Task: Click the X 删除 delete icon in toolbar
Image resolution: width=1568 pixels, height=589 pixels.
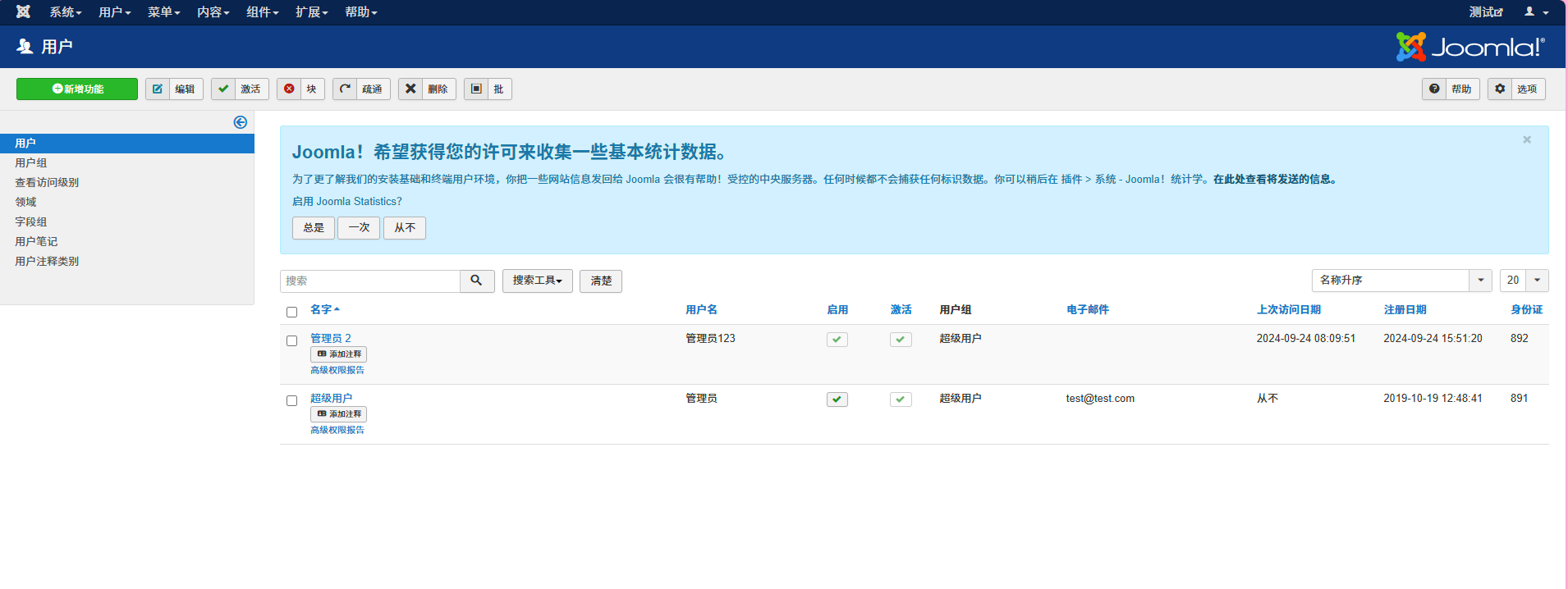Action: pyautogui.click(x=410, y=89)
